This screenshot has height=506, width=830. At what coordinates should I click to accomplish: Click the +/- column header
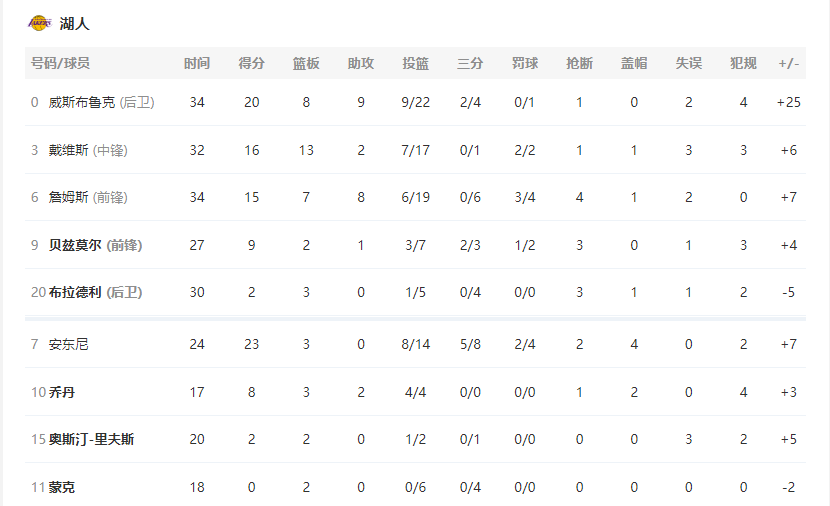coord(789,64)
